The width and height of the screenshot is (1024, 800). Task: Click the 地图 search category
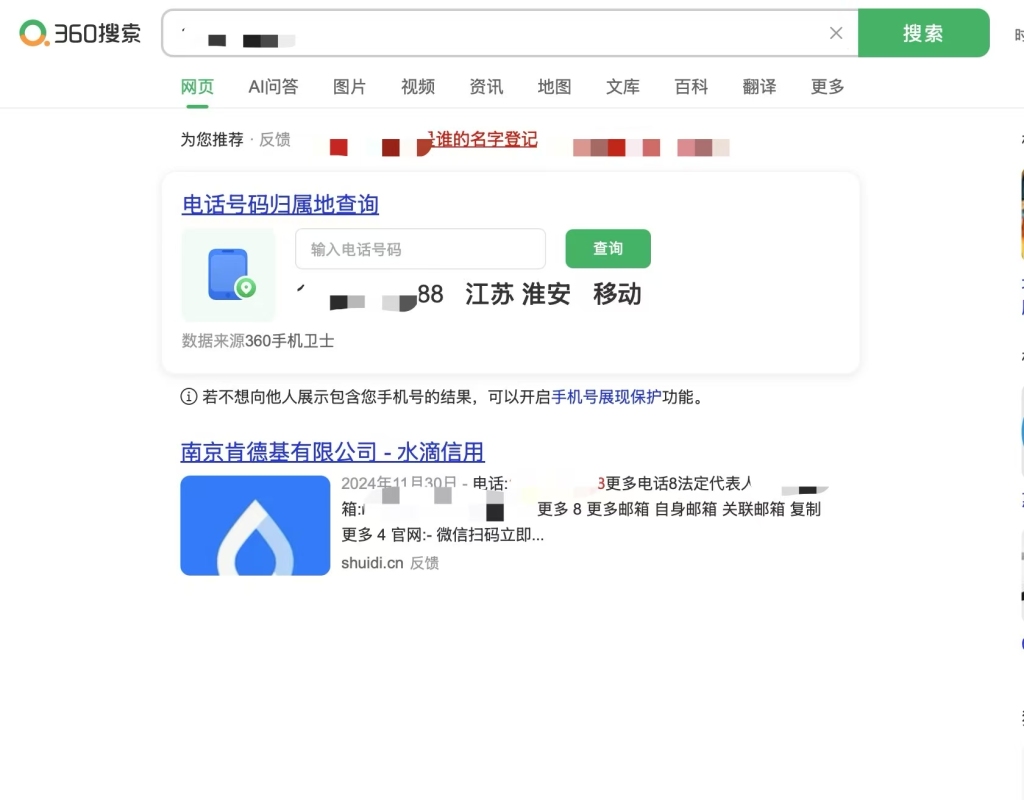coord(554,87)
